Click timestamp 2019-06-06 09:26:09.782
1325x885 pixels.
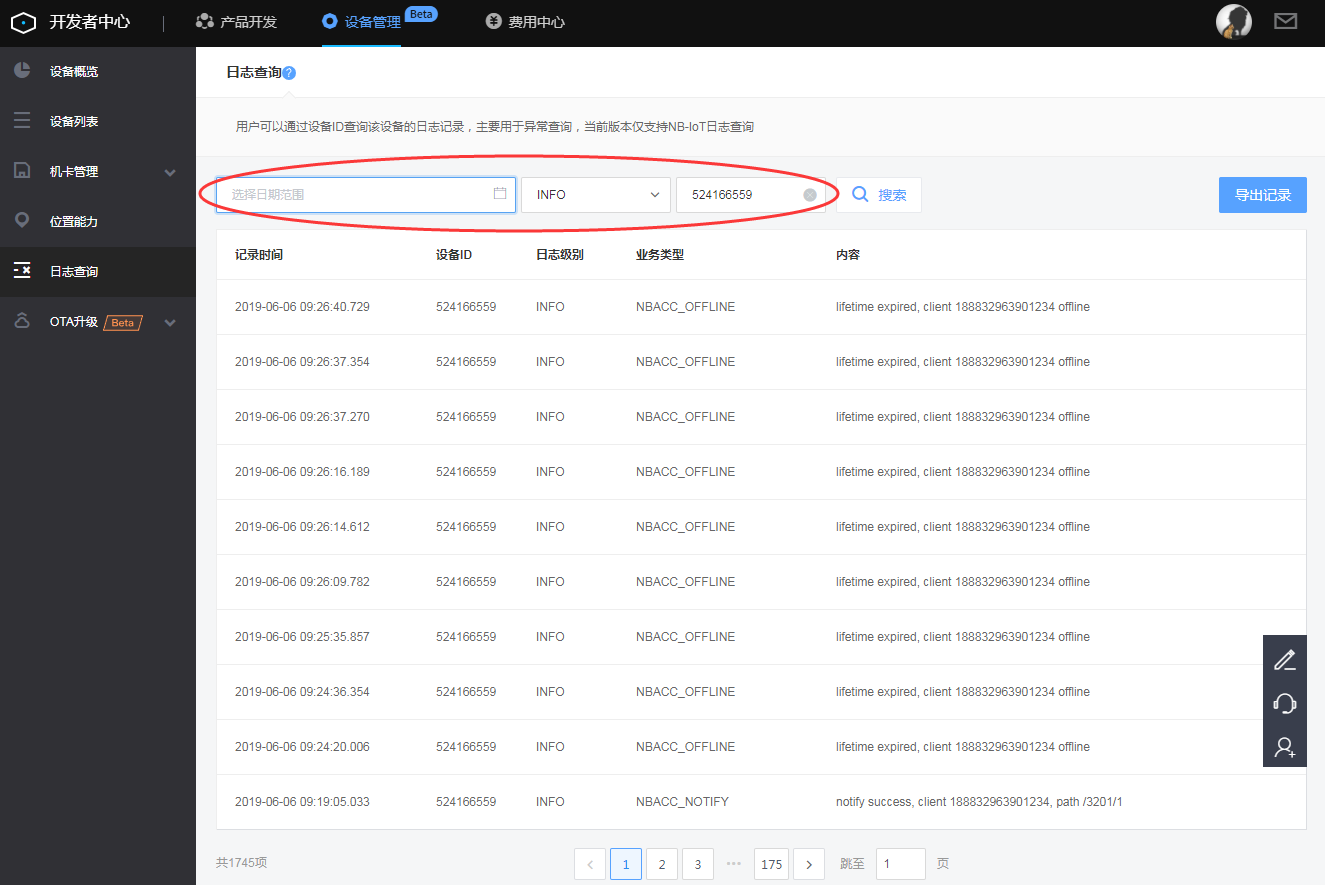(x=302, y=582)
